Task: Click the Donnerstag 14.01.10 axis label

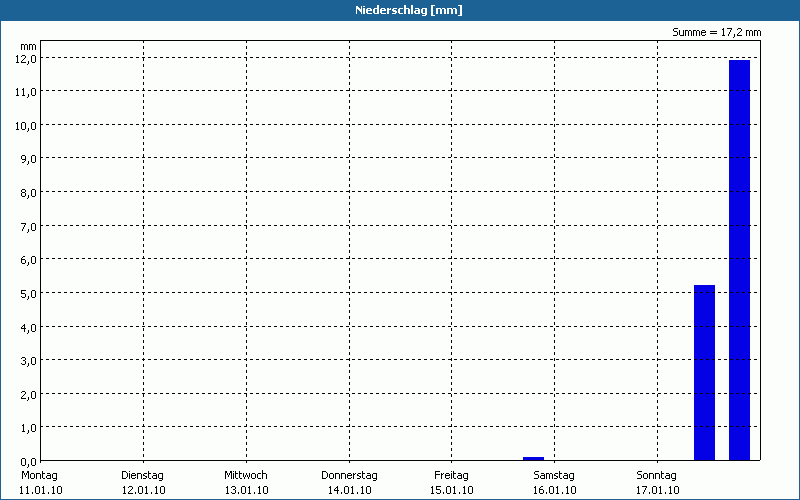Action: pos(349,483)
